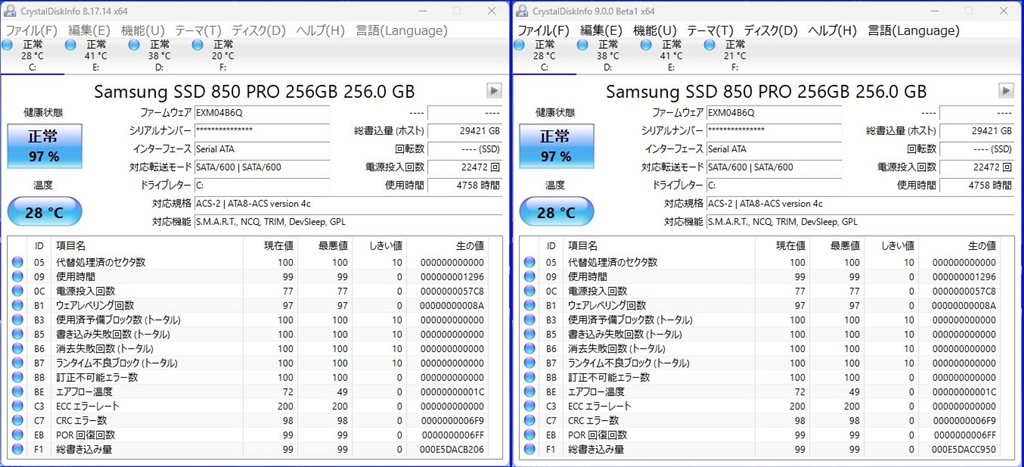Screen dimensions: 1024x467
Task: Open ヘルプ(H) menu in 8.17.14 window
Action: click(320, 31)
